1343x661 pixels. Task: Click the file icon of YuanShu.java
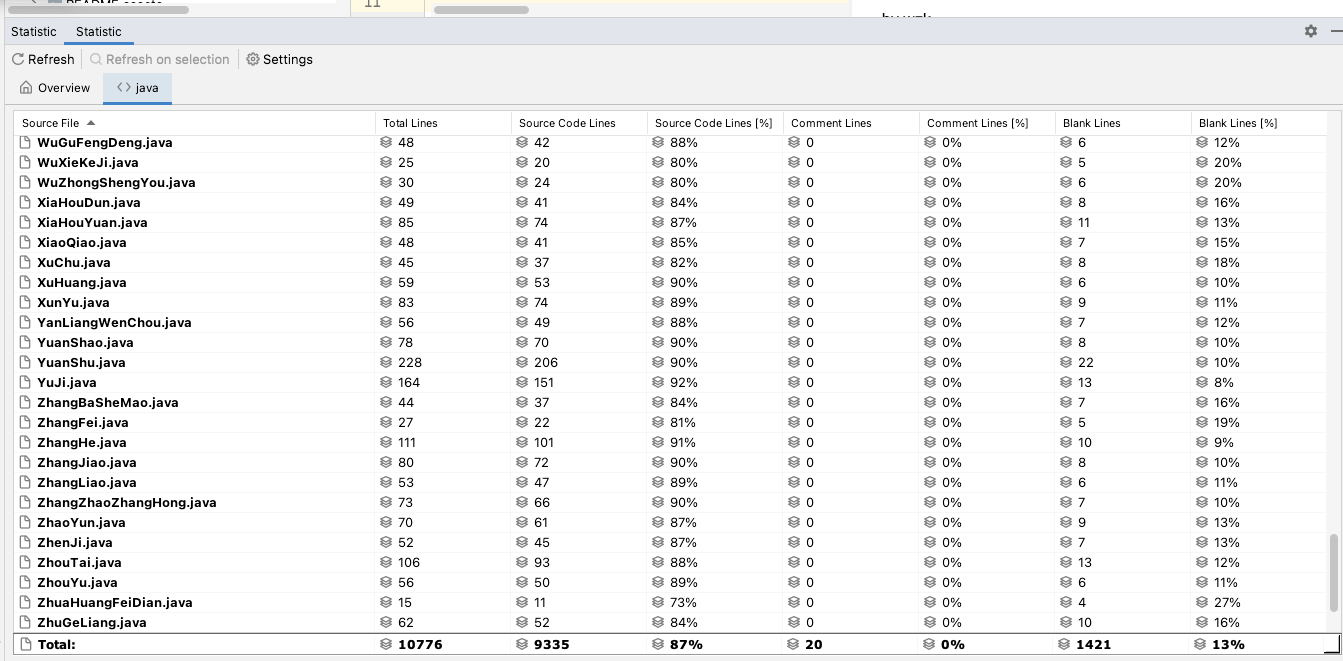[x=26, y=362]
